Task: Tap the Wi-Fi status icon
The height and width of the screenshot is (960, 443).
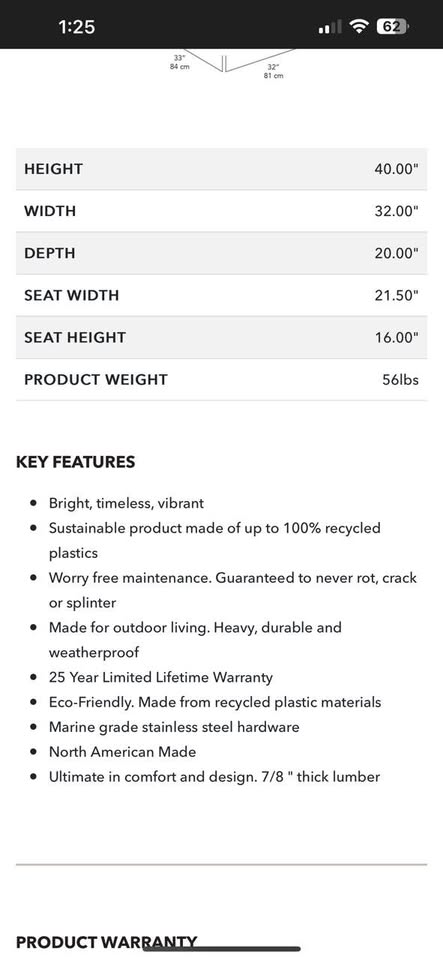Action: click(x=359, y=26)
